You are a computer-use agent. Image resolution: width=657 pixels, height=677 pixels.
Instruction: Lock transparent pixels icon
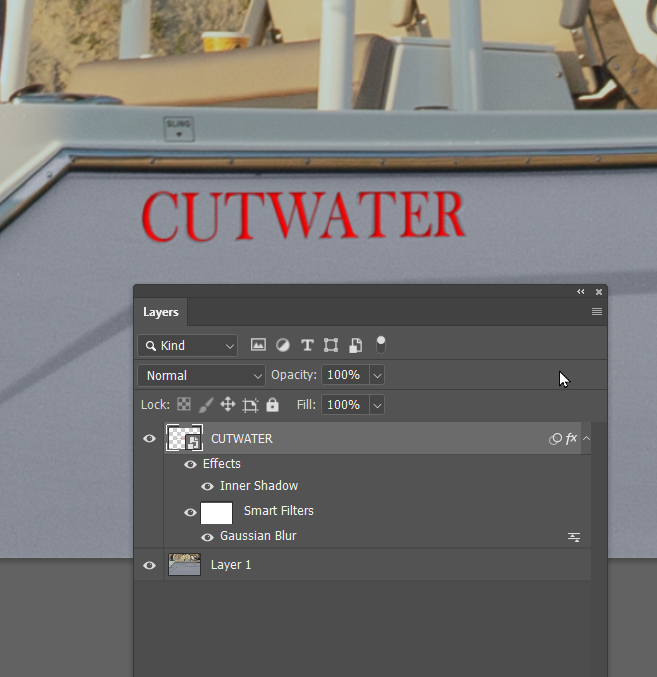coord(184,405)
